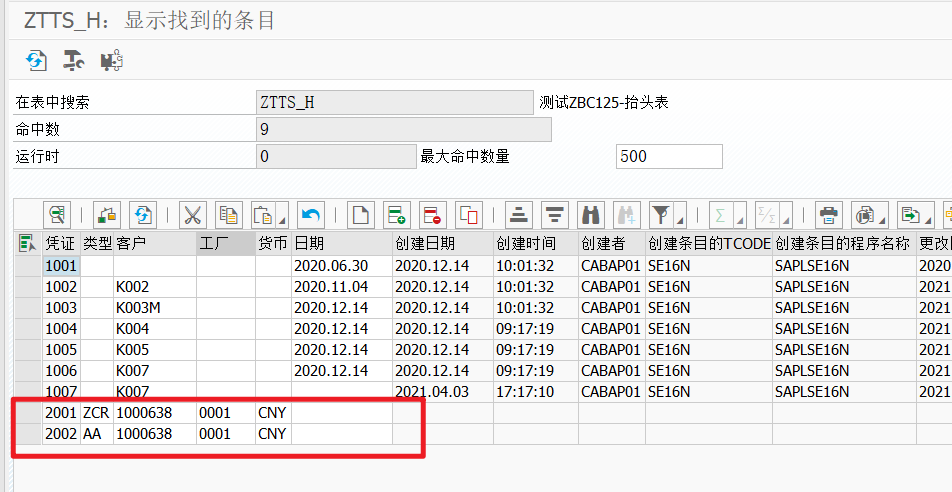Image resolution: width=952 pixels, height=492 pixels.
Task: Click the 创建条目的TCODE column header
Action: click(x=709, y=244)
